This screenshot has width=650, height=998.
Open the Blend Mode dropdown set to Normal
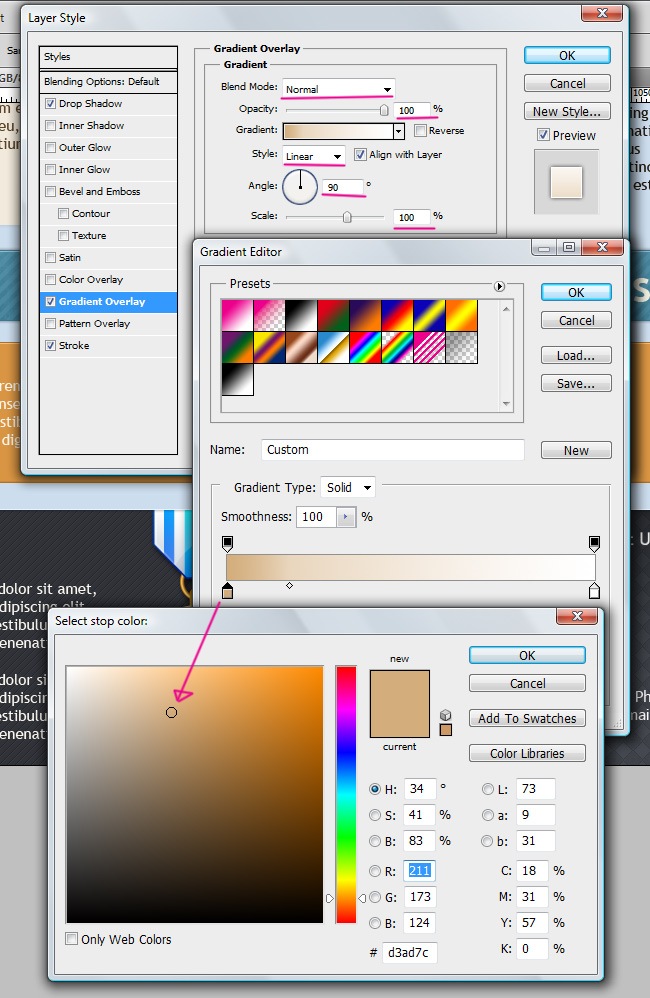click(338, 89)
